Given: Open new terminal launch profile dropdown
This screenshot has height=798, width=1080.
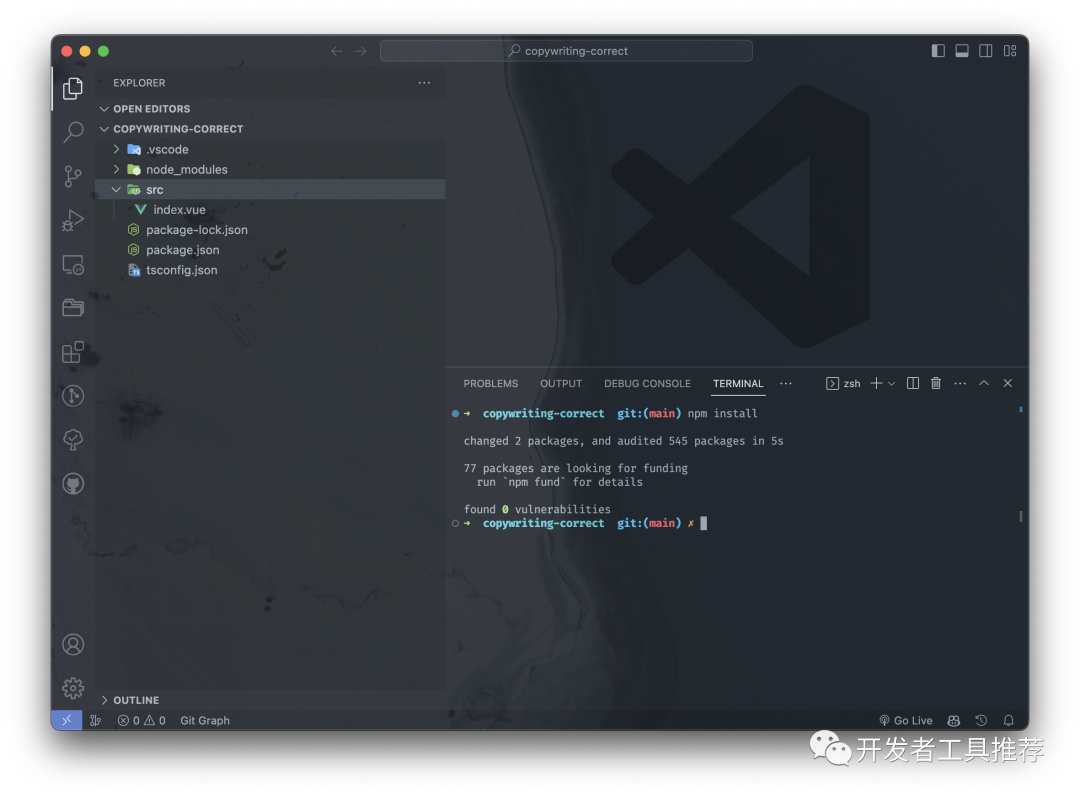Looking at the screenshot, I should [892, 384].
